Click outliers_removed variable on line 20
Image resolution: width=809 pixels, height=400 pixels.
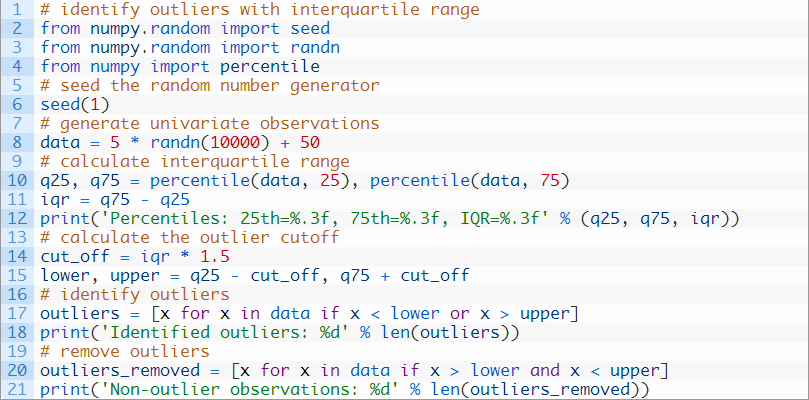click(x=120, y=371)
